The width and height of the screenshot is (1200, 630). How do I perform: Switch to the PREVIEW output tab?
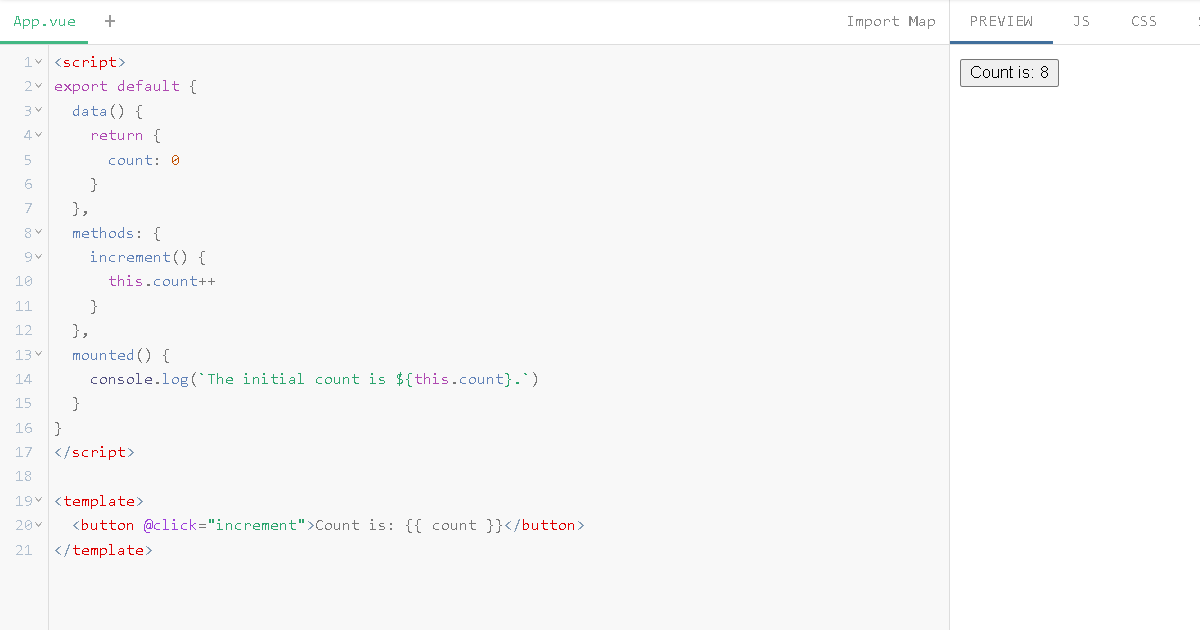[1001, 21]
